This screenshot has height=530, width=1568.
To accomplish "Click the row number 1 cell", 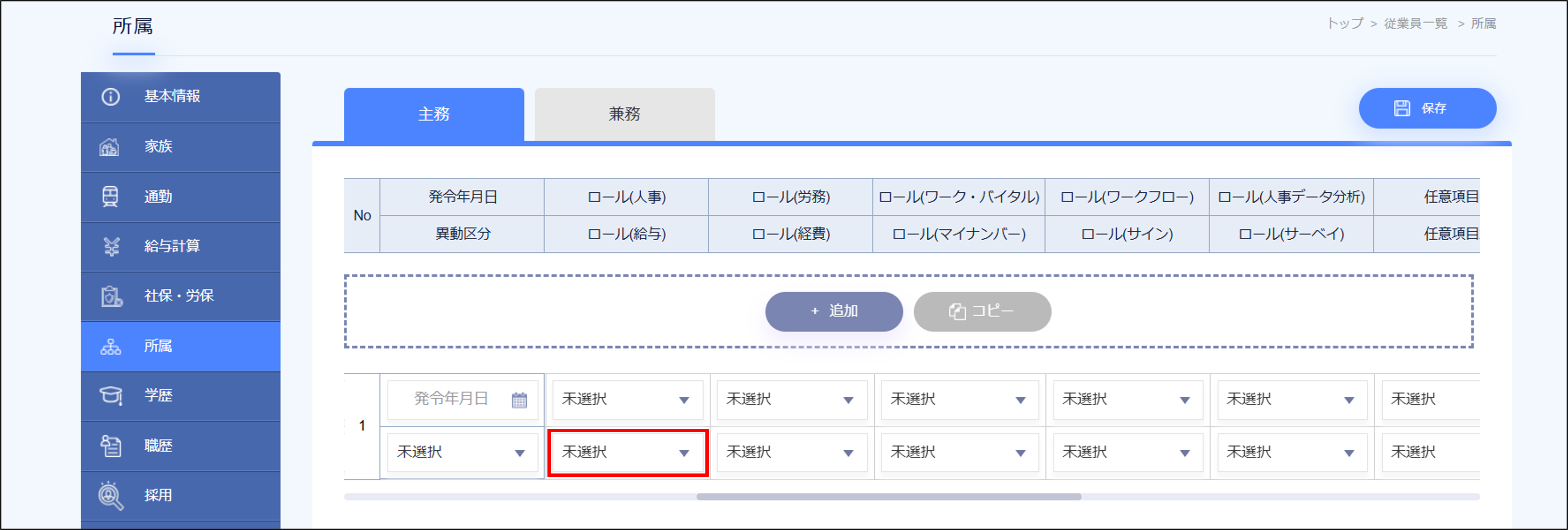I will click(362, 426).
